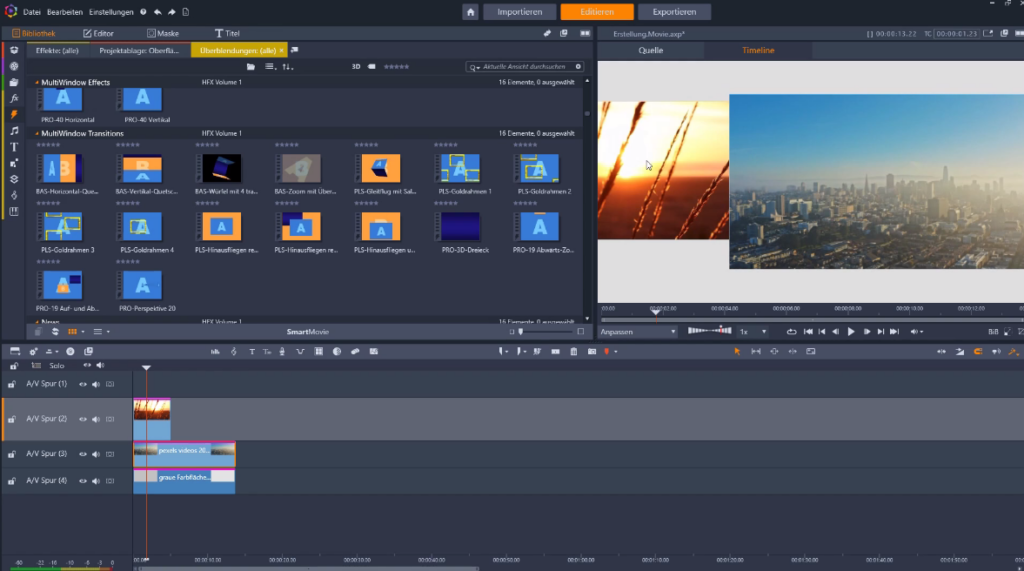Select the transitions lightning sidebar icon
The width and height of the screenshot is (1024, 571).
point(14,114)
